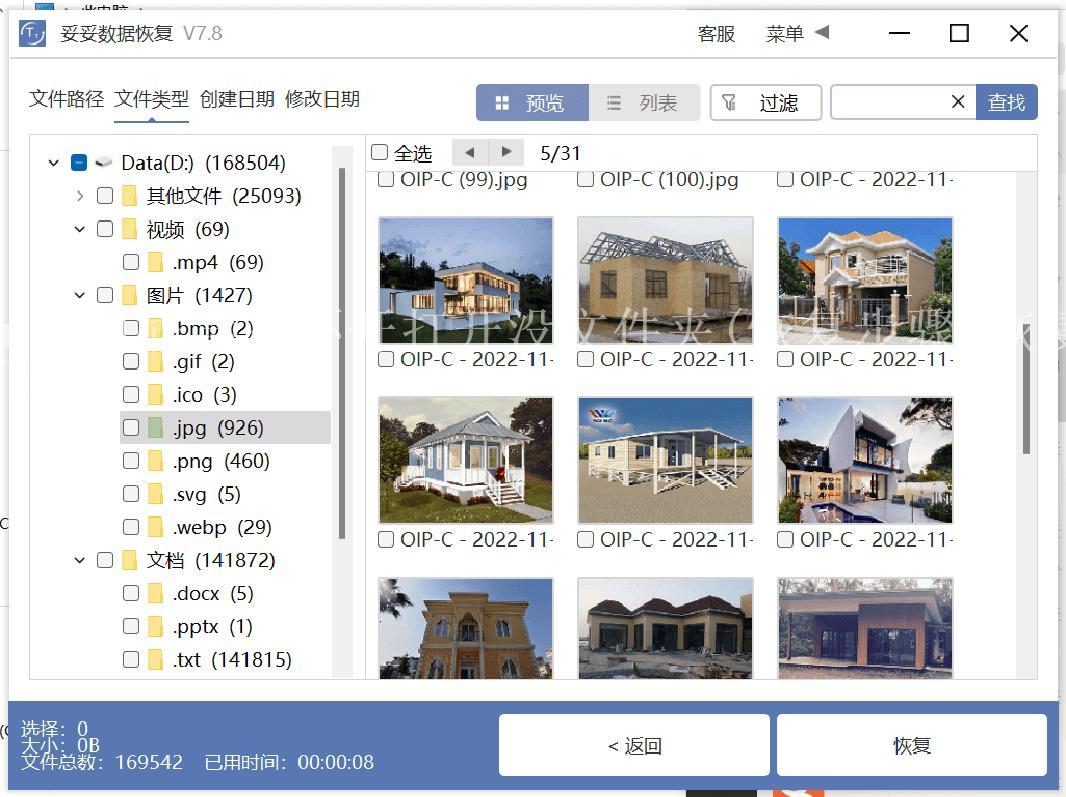The width and height of the screenshot is (1066, 797).
Task: Expand the 其他文件 tree node
Action: (x=80, y=196)
